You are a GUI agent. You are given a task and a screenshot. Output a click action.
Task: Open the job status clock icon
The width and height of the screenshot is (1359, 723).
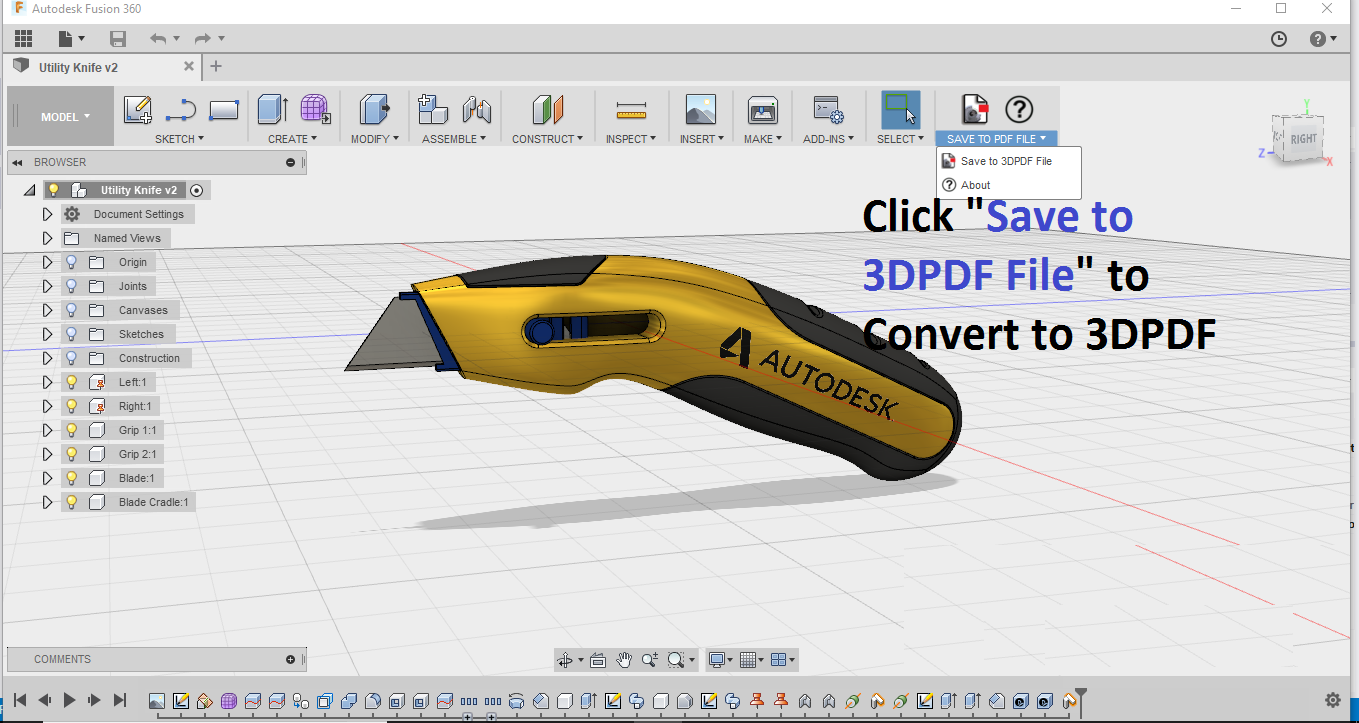1279,39
